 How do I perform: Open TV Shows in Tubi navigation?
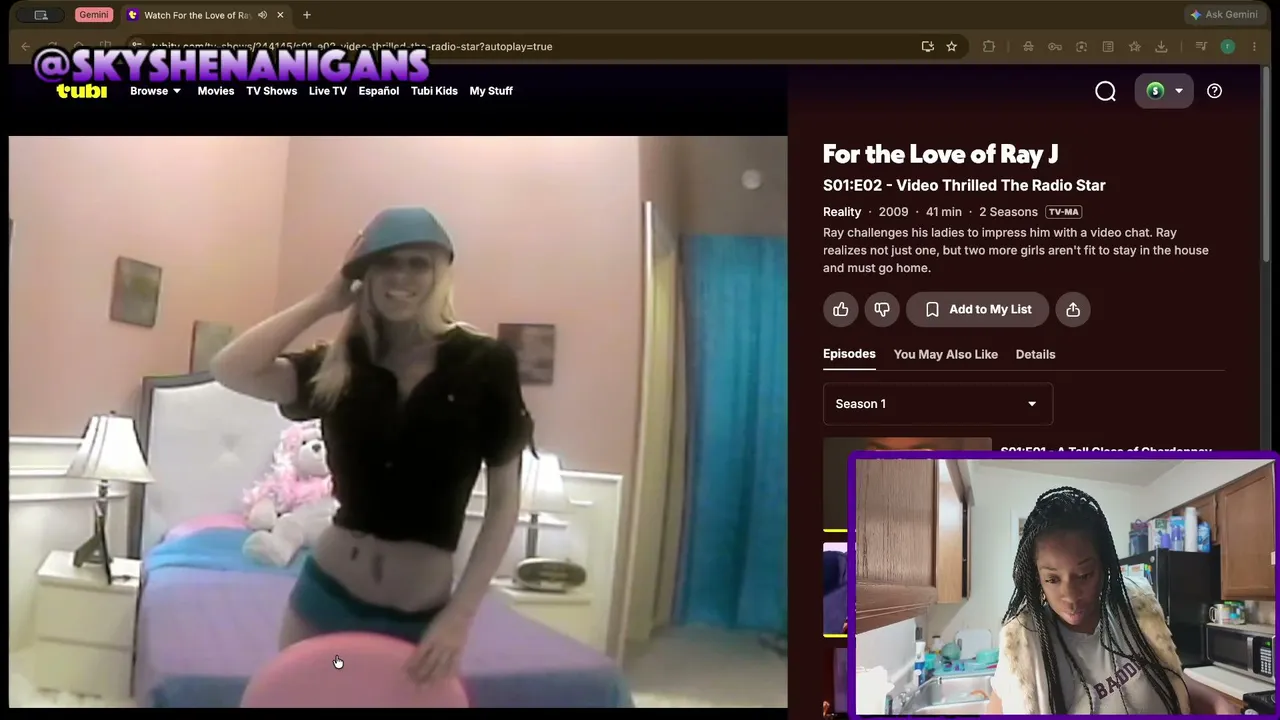(x=272, y=91)
